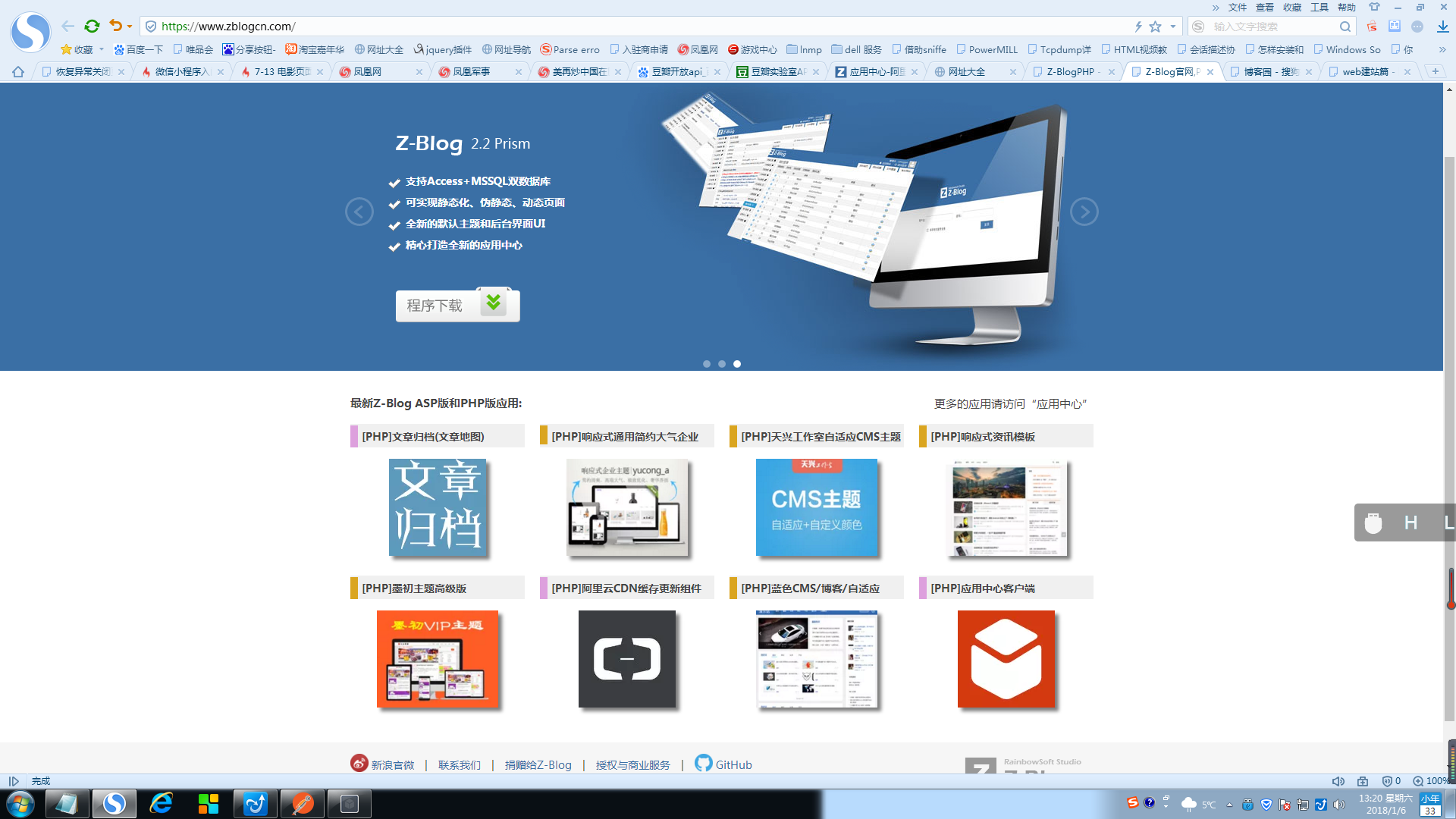This screenshot has height=819, width=1456.
Task: Expand more bookmarks chevron
Action: tap(1442, 49)
